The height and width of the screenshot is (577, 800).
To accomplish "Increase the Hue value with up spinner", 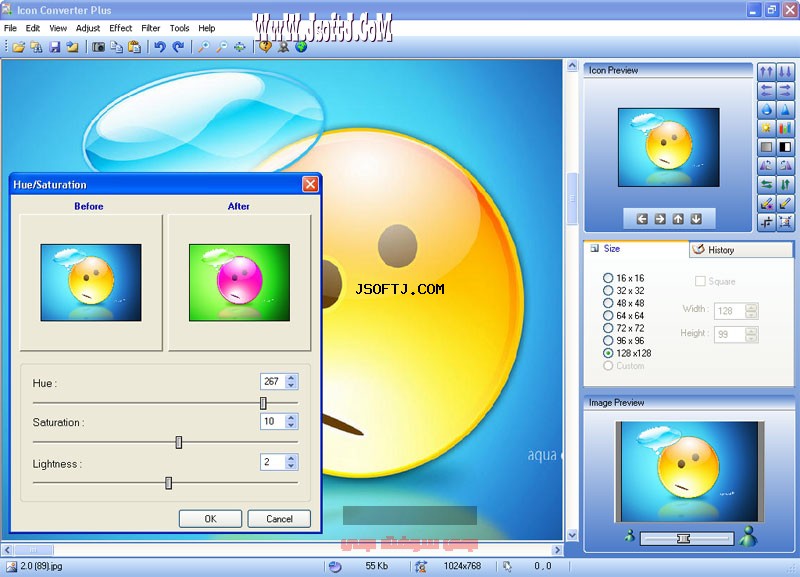I will pyautogui.click(x=291, y=378).
